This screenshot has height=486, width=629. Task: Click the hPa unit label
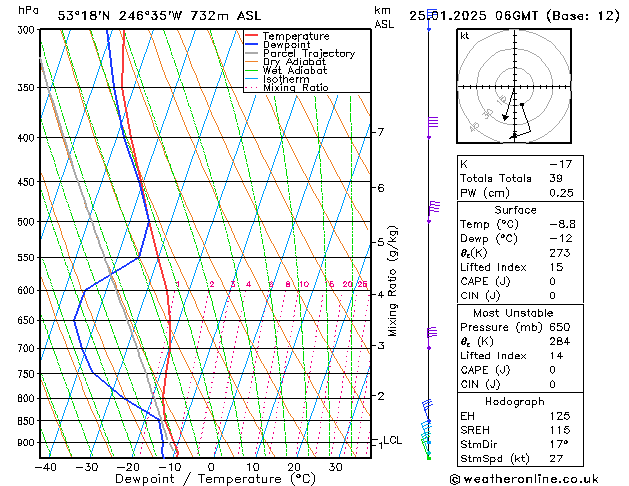(x=28, y=10)
